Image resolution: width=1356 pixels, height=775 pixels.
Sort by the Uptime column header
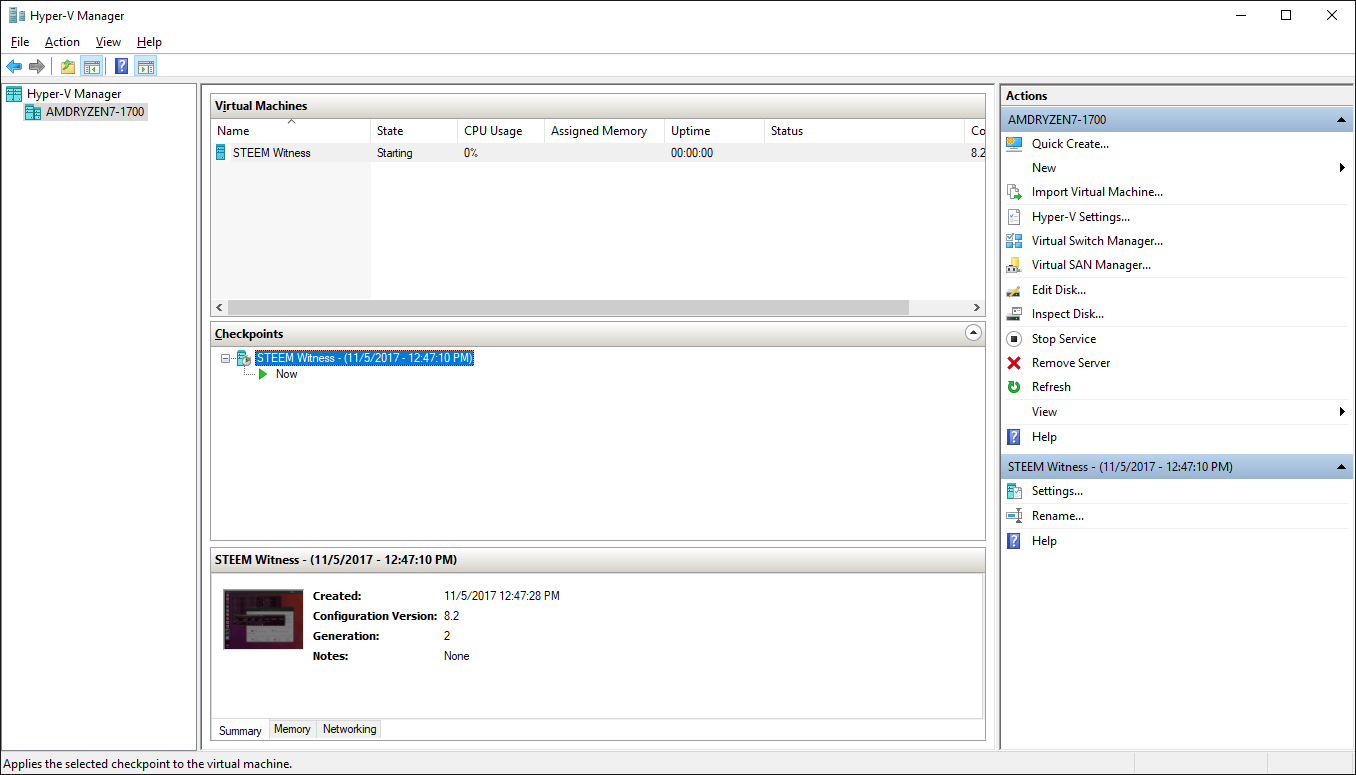click(x=715, y=131)
